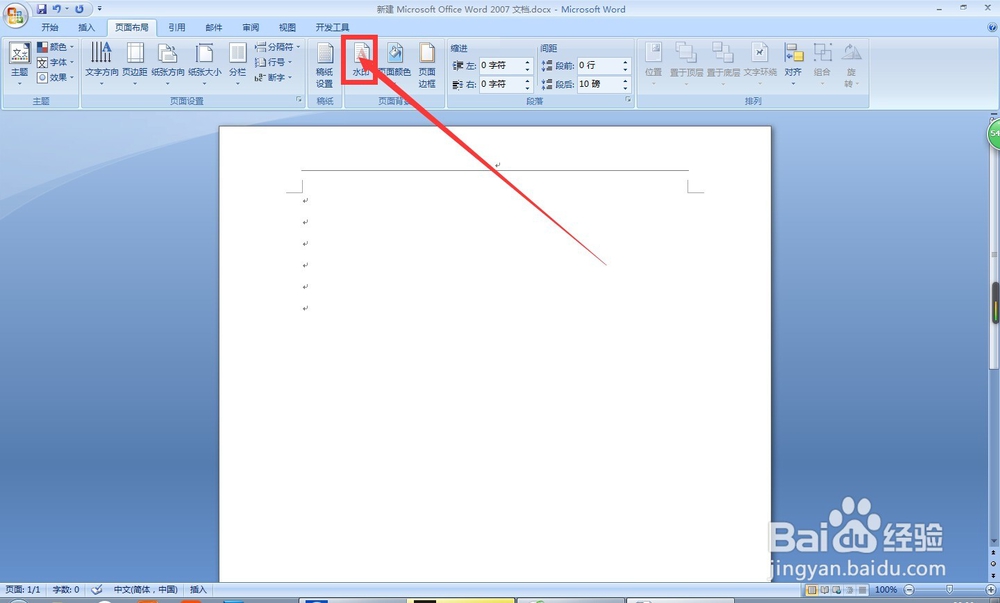The image size is (1000, 603).
Task: Open the 对齐 align dropdown
Action: coord(793,64)
